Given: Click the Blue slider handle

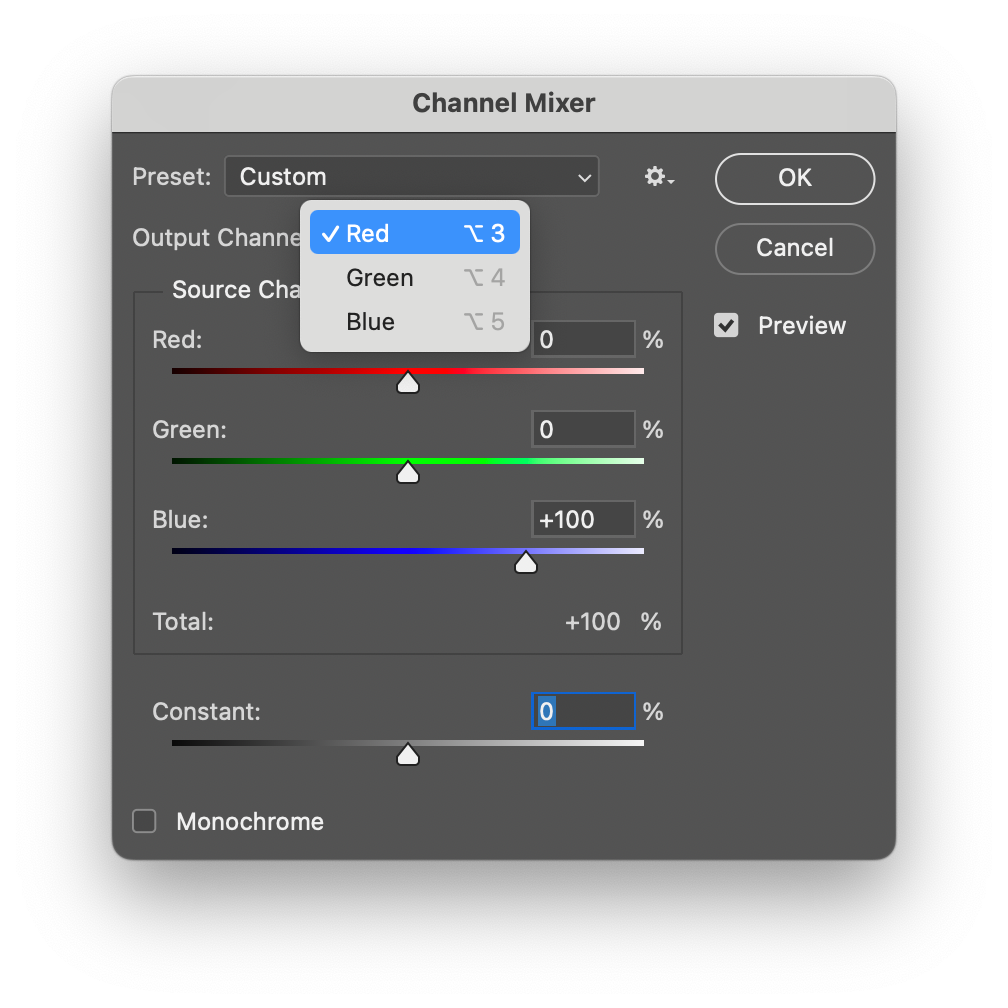Looking at the screenshot, I should coord(526,563).
